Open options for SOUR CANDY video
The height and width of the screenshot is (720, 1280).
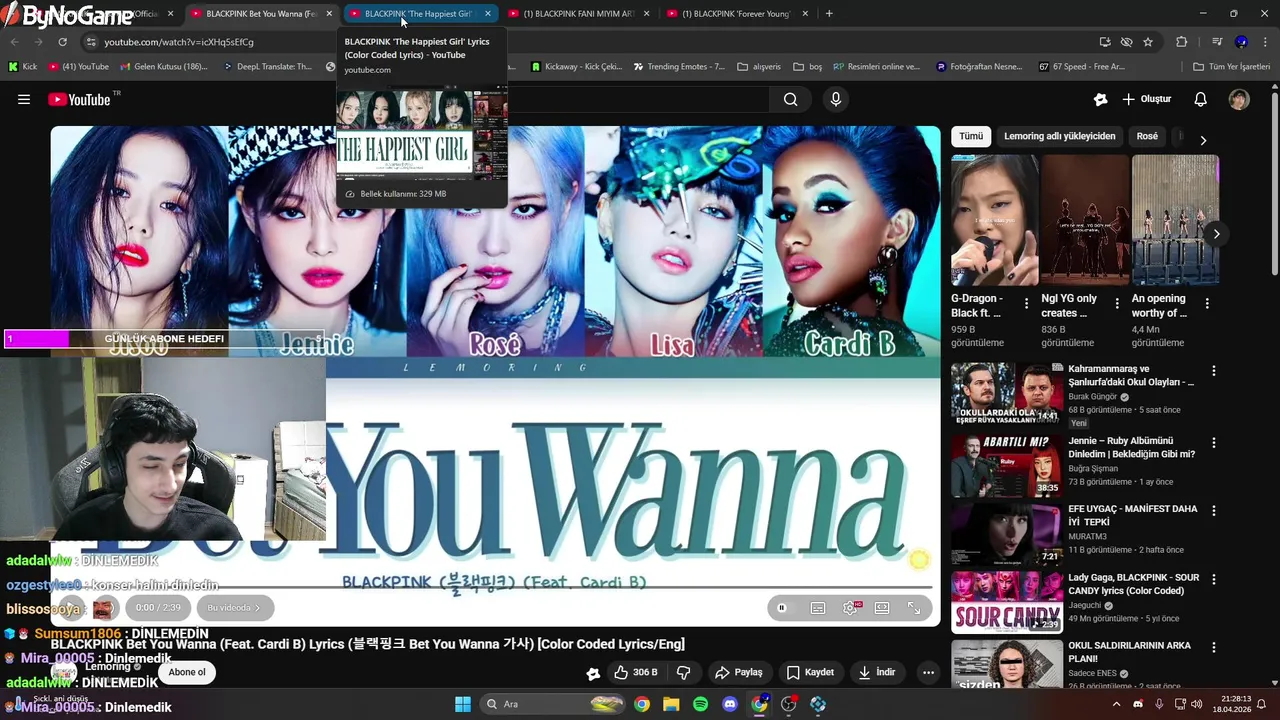(x=1214, y=579)
